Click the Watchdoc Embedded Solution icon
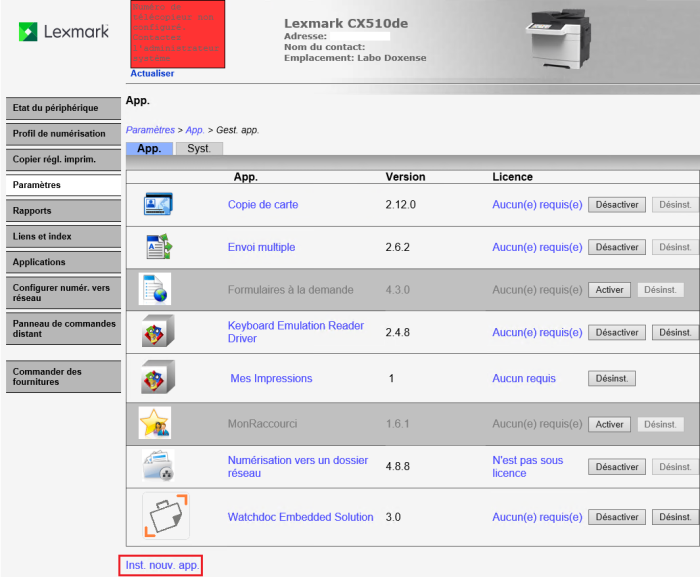700x577 pixels. click(166, 517)
